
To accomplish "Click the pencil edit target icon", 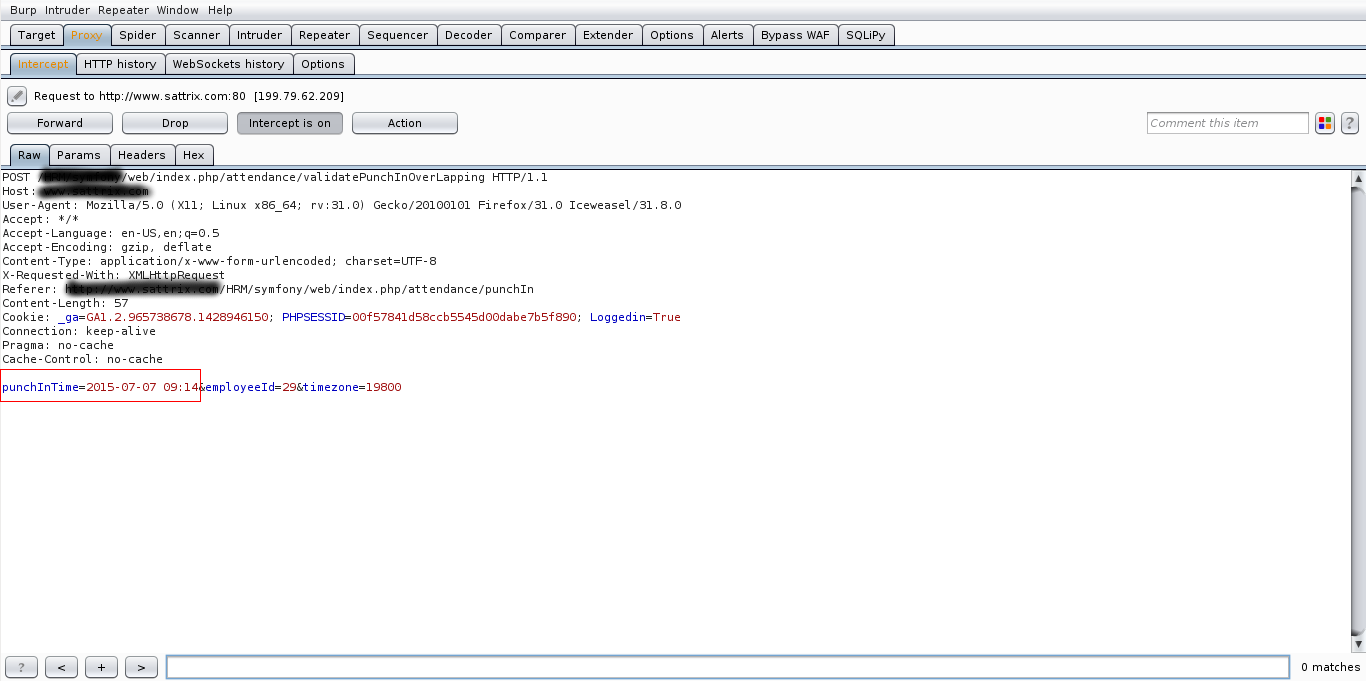I will pyautogui.click(x=16, y=96).
